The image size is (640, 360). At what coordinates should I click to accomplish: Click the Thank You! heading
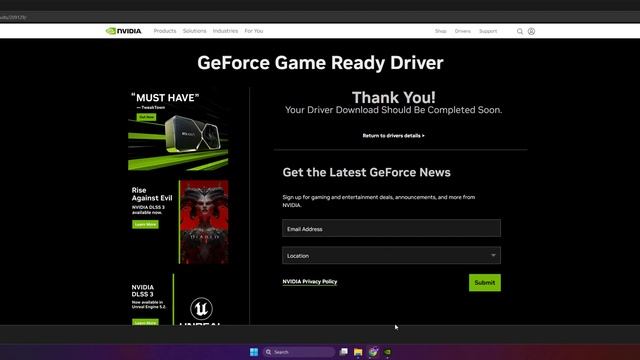(393, 98)
